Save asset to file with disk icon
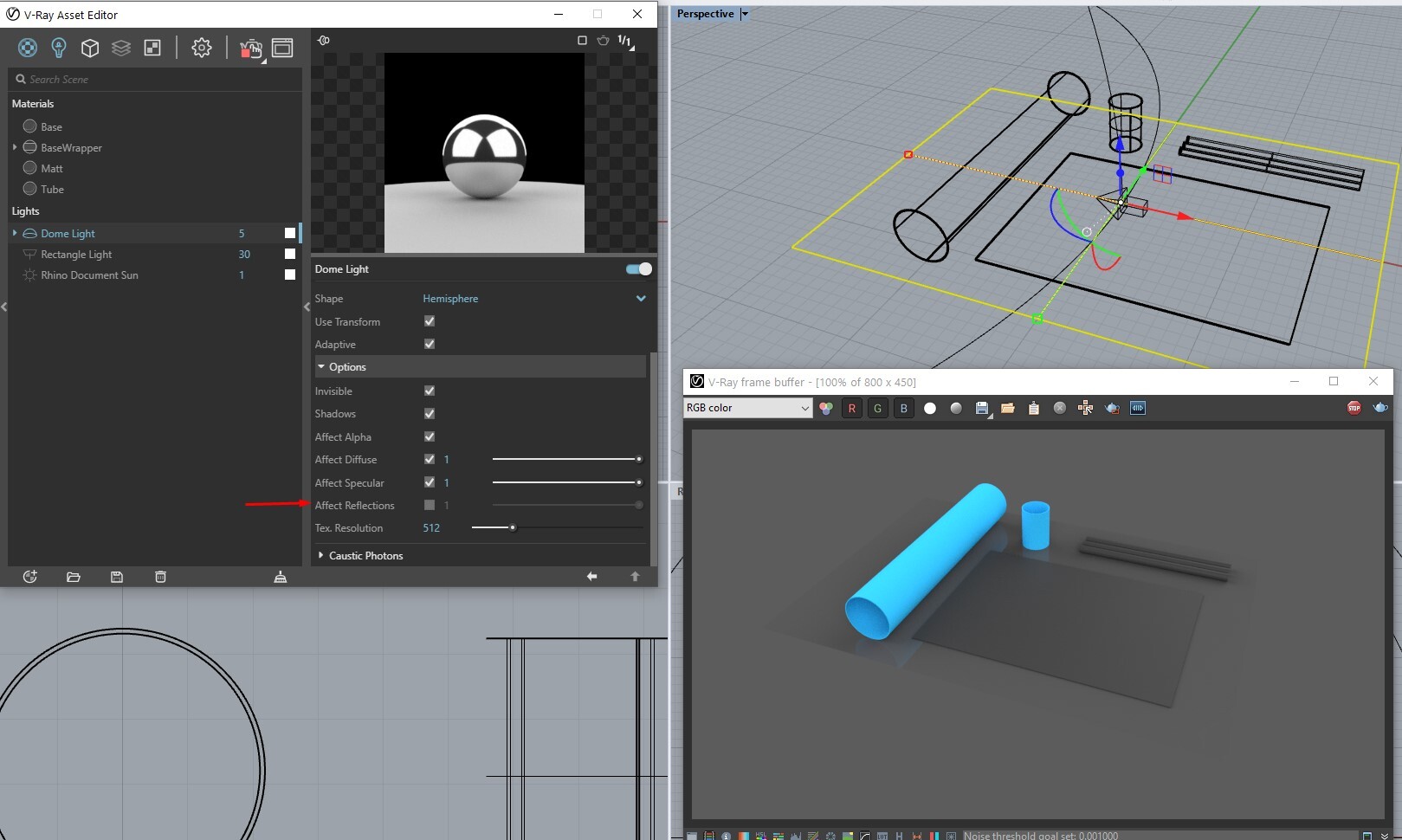The height and width of the screenshot is (840, 1402). (117, 577)
